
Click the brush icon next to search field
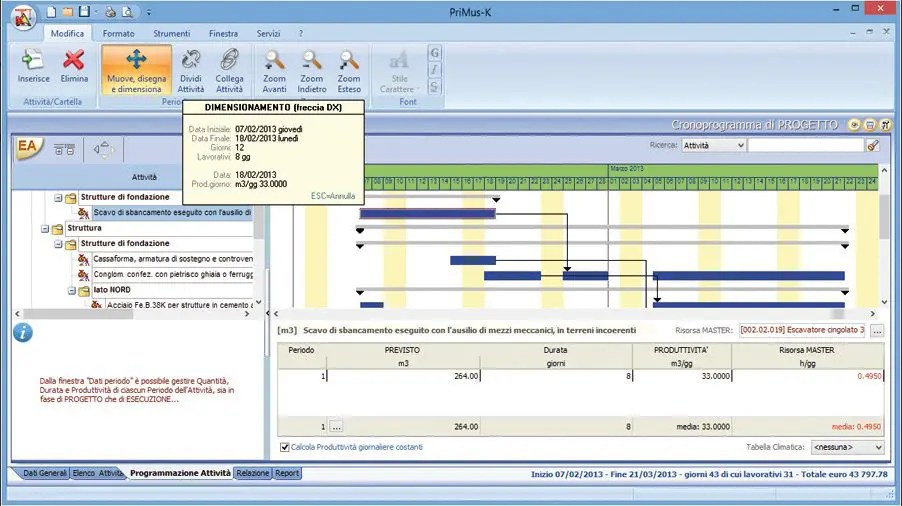[x=873, y=145]
